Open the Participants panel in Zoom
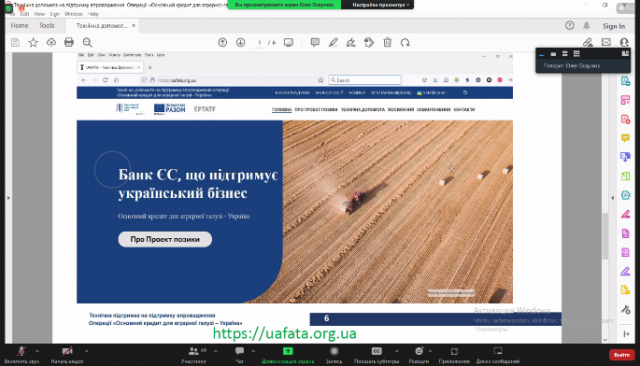The width and height of the screenshot is (640, 366). pos(194,354)
